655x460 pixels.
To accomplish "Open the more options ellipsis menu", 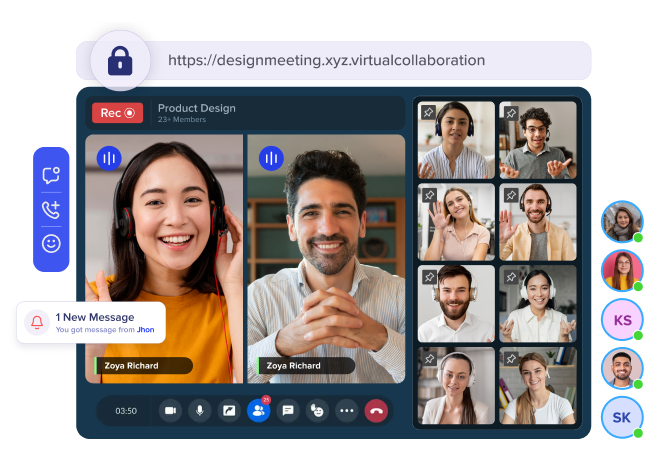I will (347, 410).
